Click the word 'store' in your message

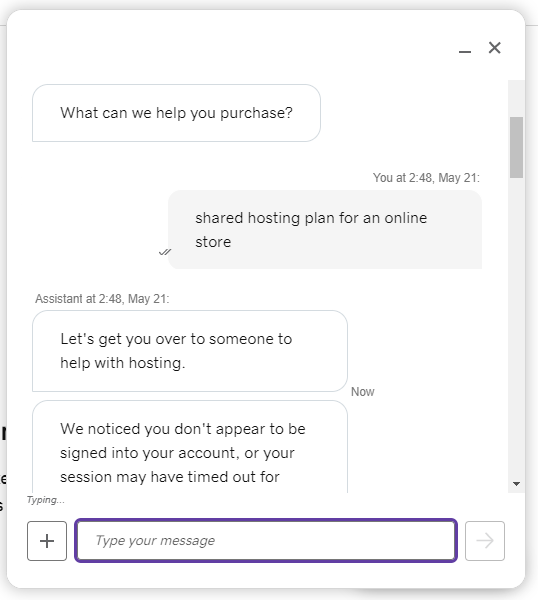click(213, 242)
